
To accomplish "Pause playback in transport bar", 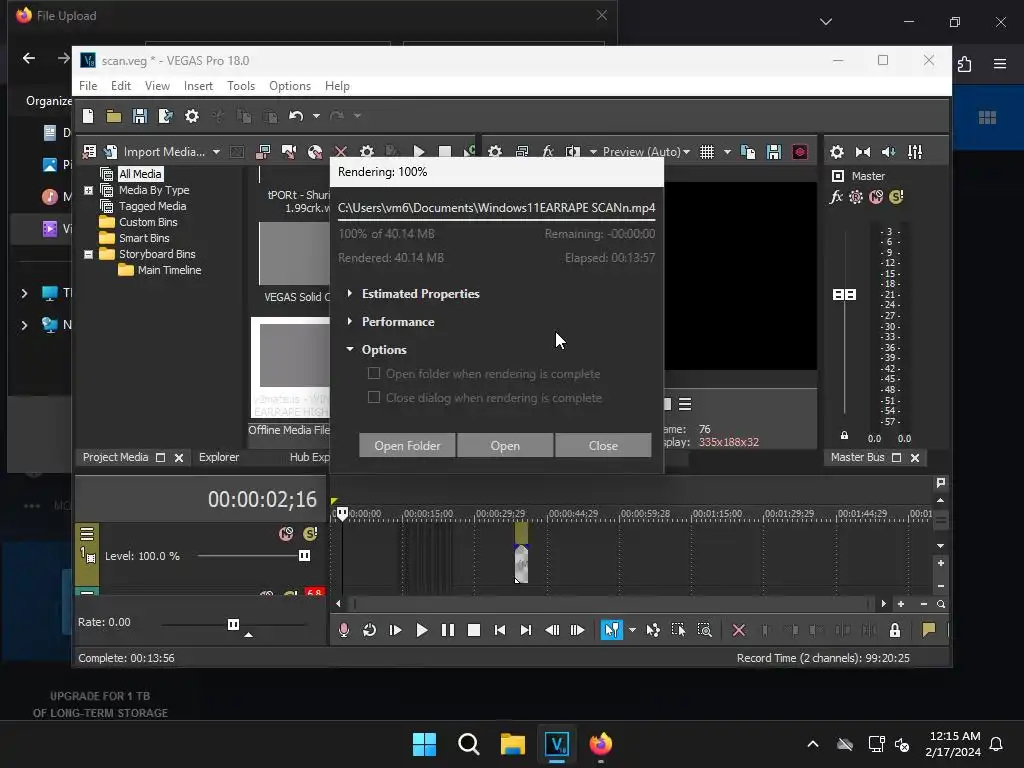I will 448,630.
